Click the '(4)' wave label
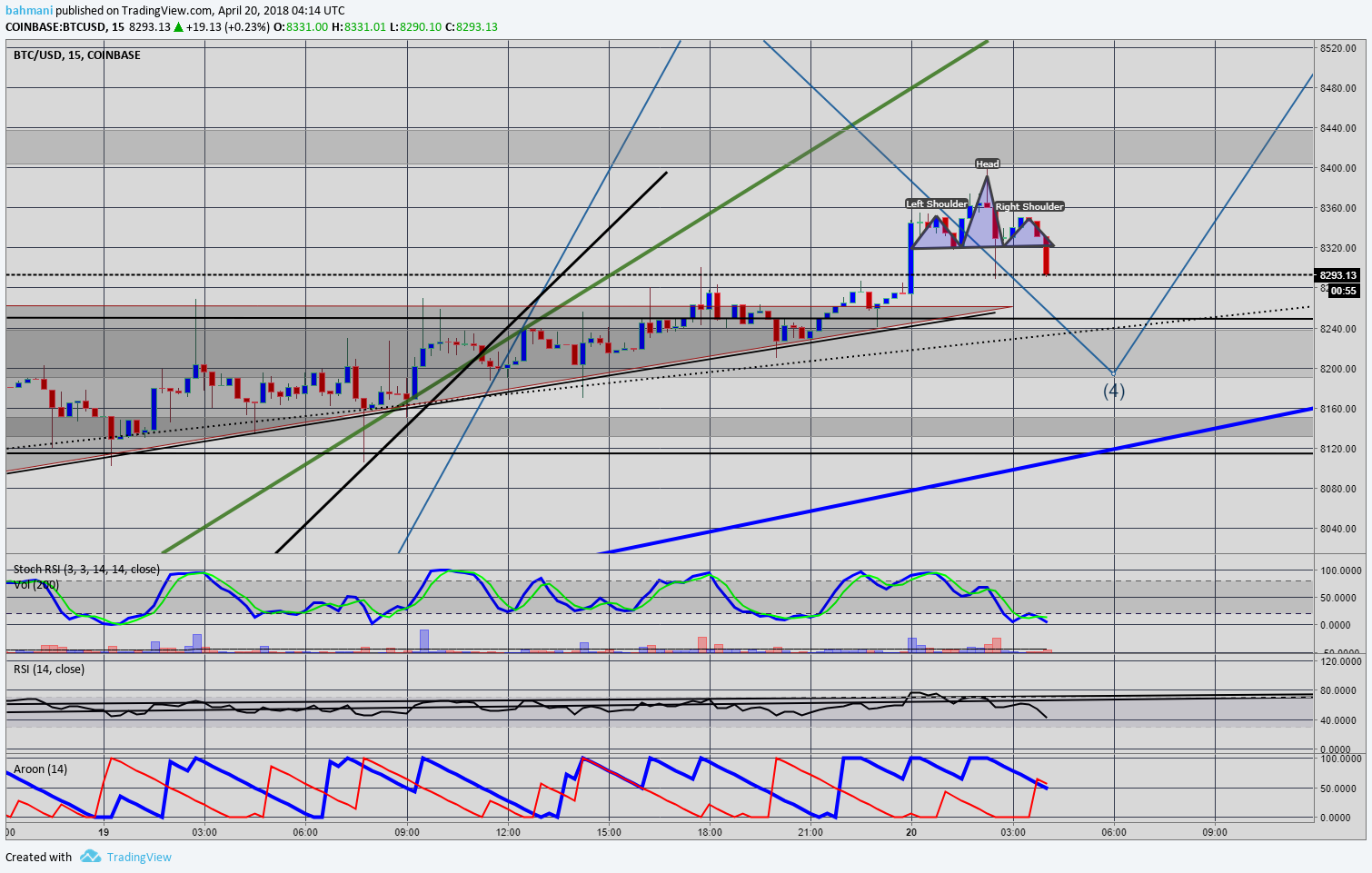The height and width of the screenshot is (873, 1372). (1114, 391)
